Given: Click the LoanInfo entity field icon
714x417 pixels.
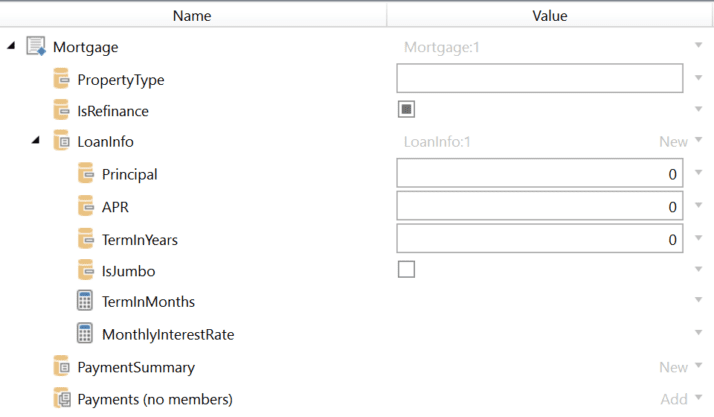Looking at the screenshot, I should point(61,140).
